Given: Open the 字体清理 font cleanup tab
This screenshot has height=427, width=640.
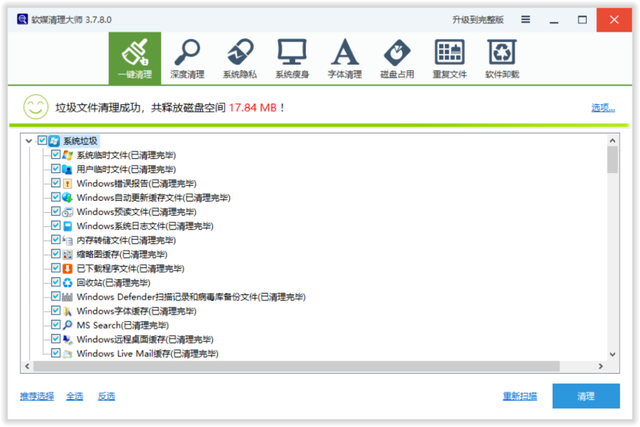Looking at the screenshot, I should tap(345, 58).
